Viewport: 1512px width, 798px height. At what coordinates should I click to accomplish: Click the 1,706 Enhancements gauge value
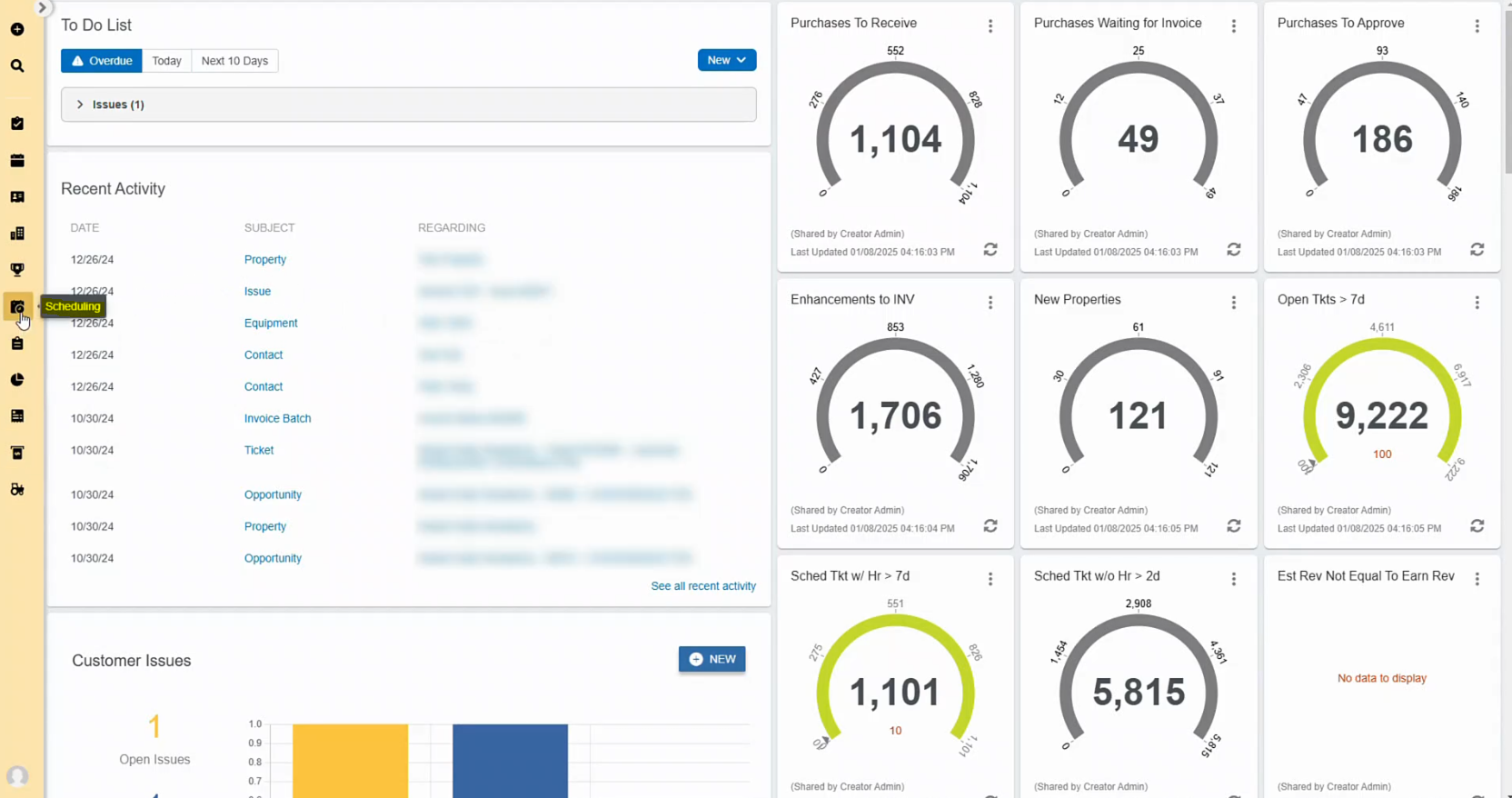(x=895, y=416)
